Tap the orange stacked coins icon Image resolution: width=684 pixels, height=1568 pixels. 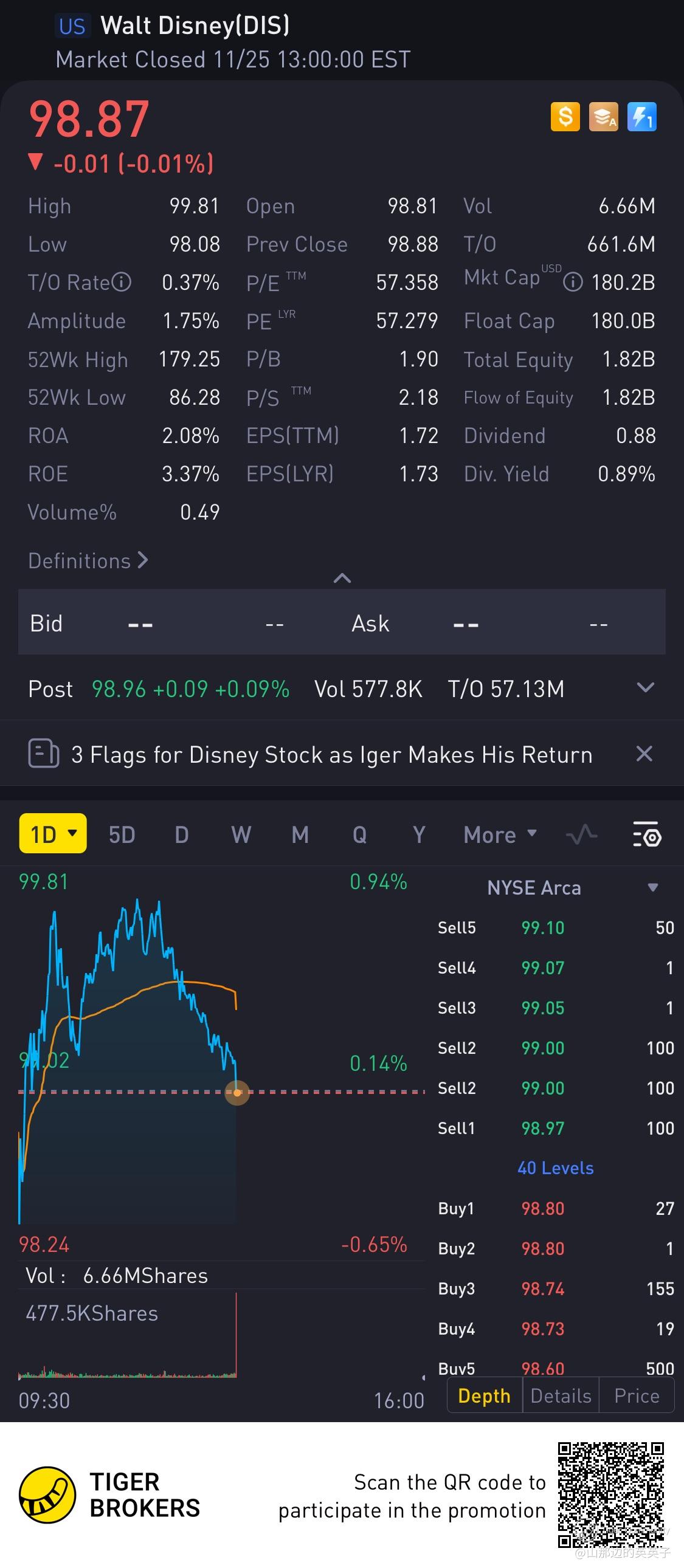coord(603,116)
